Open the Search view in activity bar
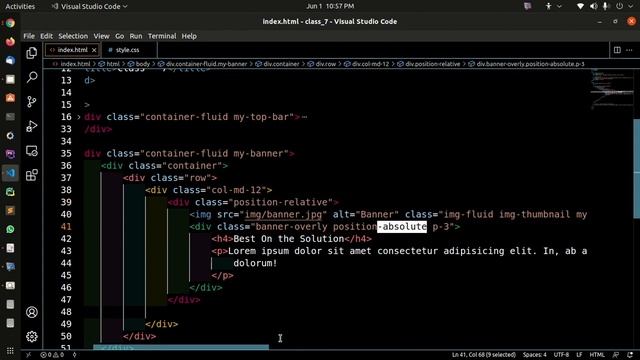 (x=32, y=77)
